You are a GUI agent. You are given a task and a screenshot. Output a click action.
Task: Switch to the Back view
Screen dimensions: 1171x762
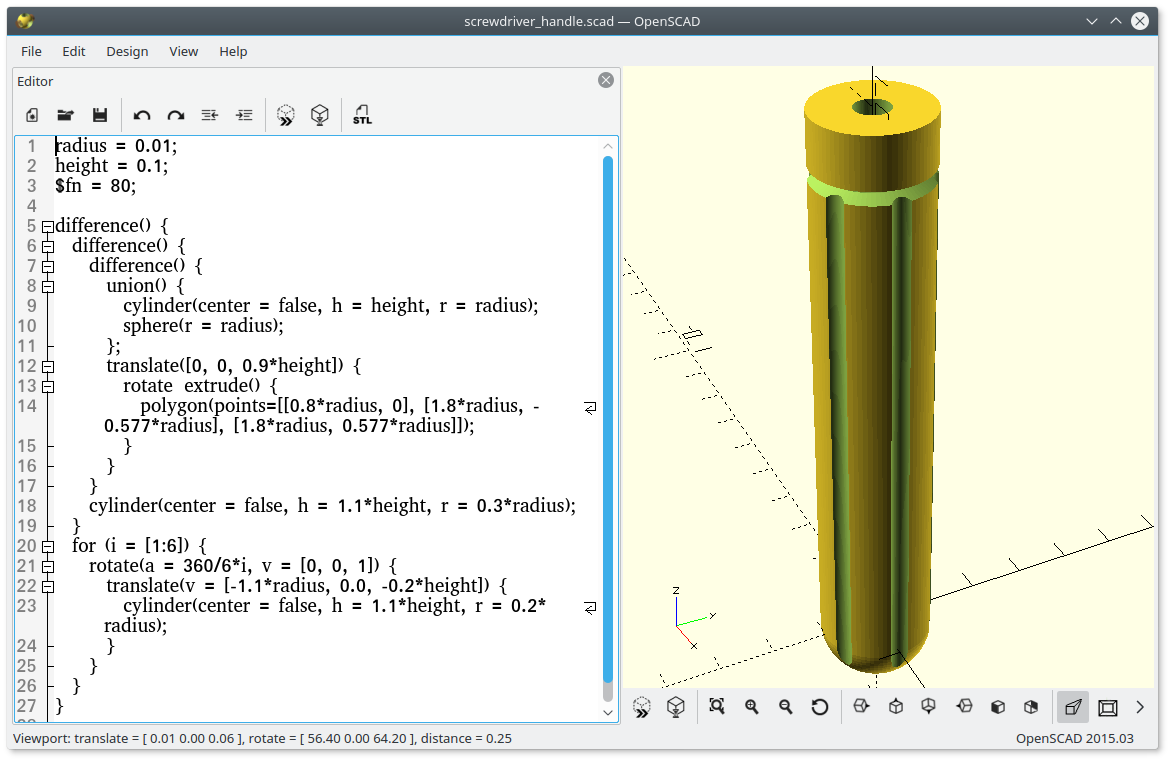1031,707
